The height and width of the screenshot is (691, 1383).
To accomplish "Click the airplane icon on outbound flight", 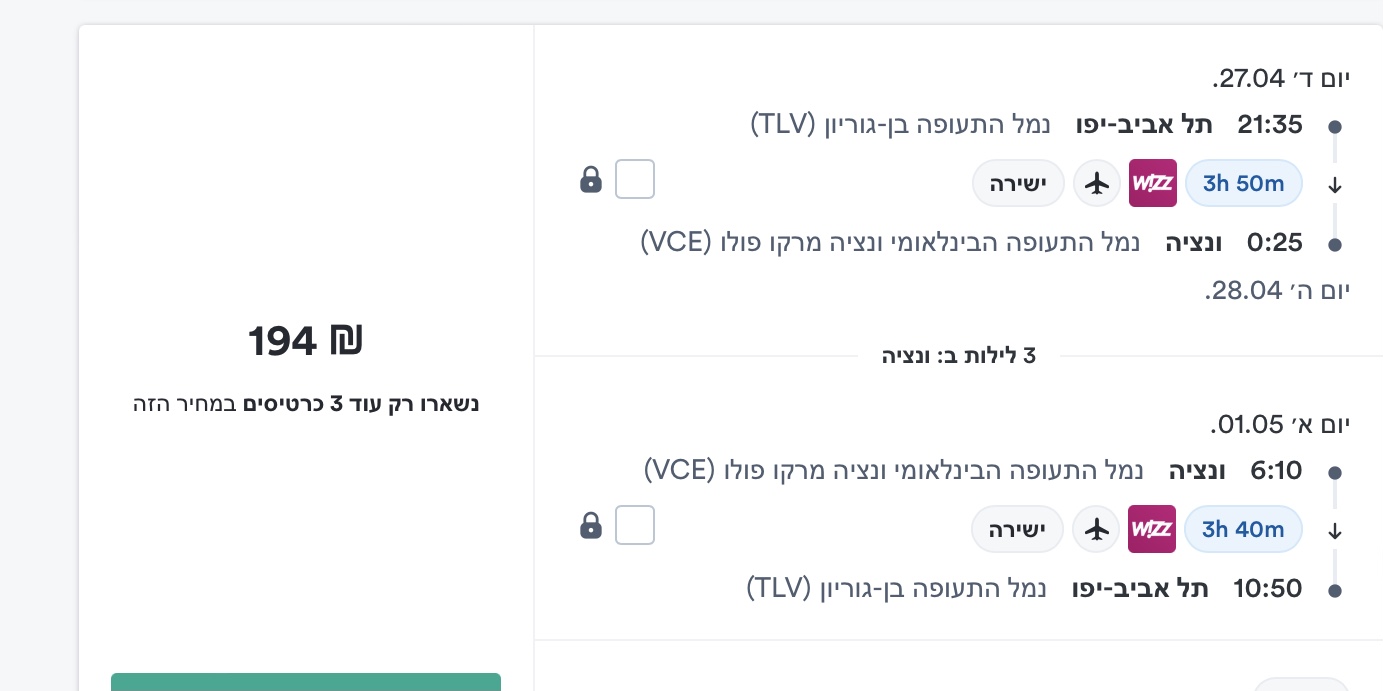I will (x=1098, y=183).
